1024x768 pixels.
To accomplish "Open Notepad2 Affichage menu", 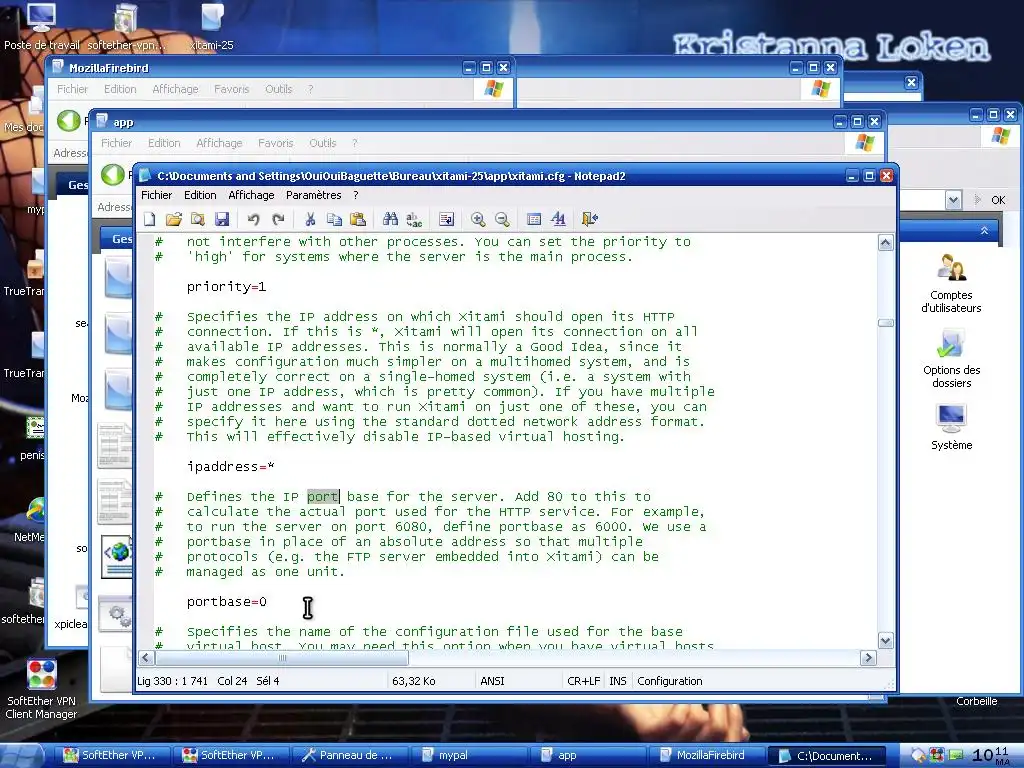I will tap(251, 195).
